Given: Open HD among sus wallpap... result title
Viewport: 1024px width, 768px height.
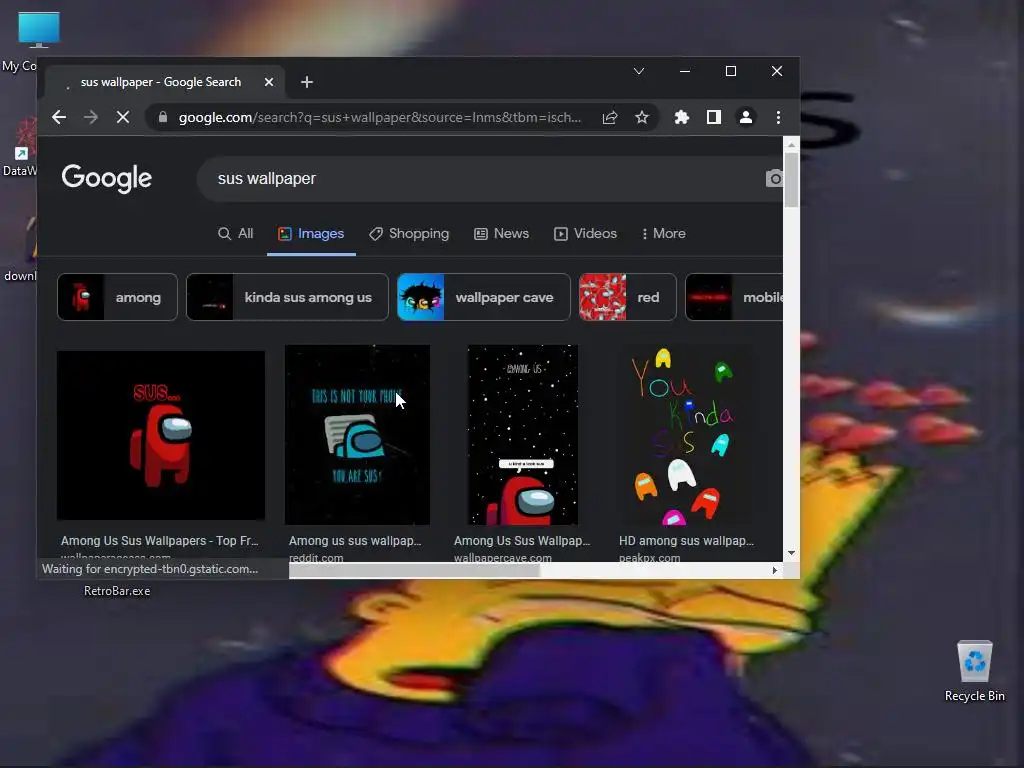Looking at the screenshot, I should 686,541.
